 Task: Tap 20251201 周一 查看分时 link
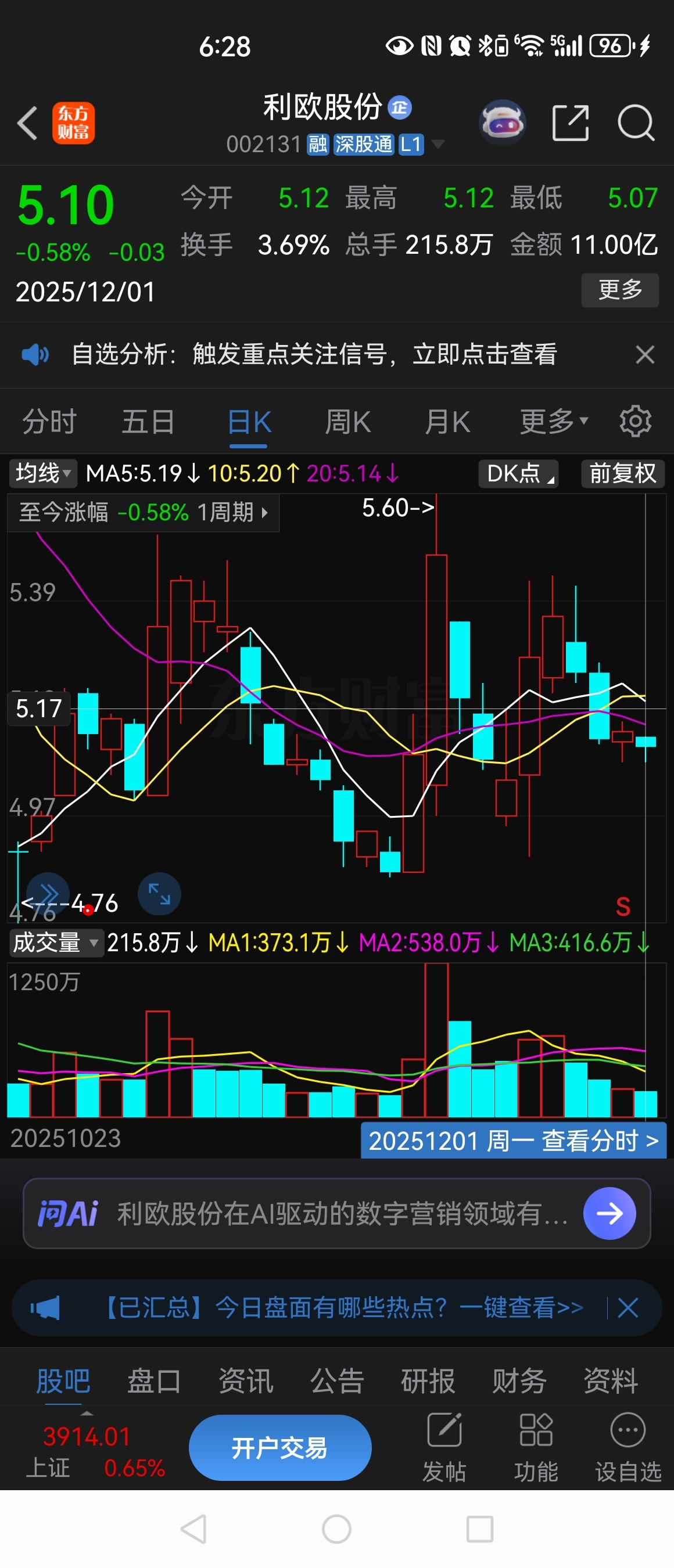click(513, 1141)
